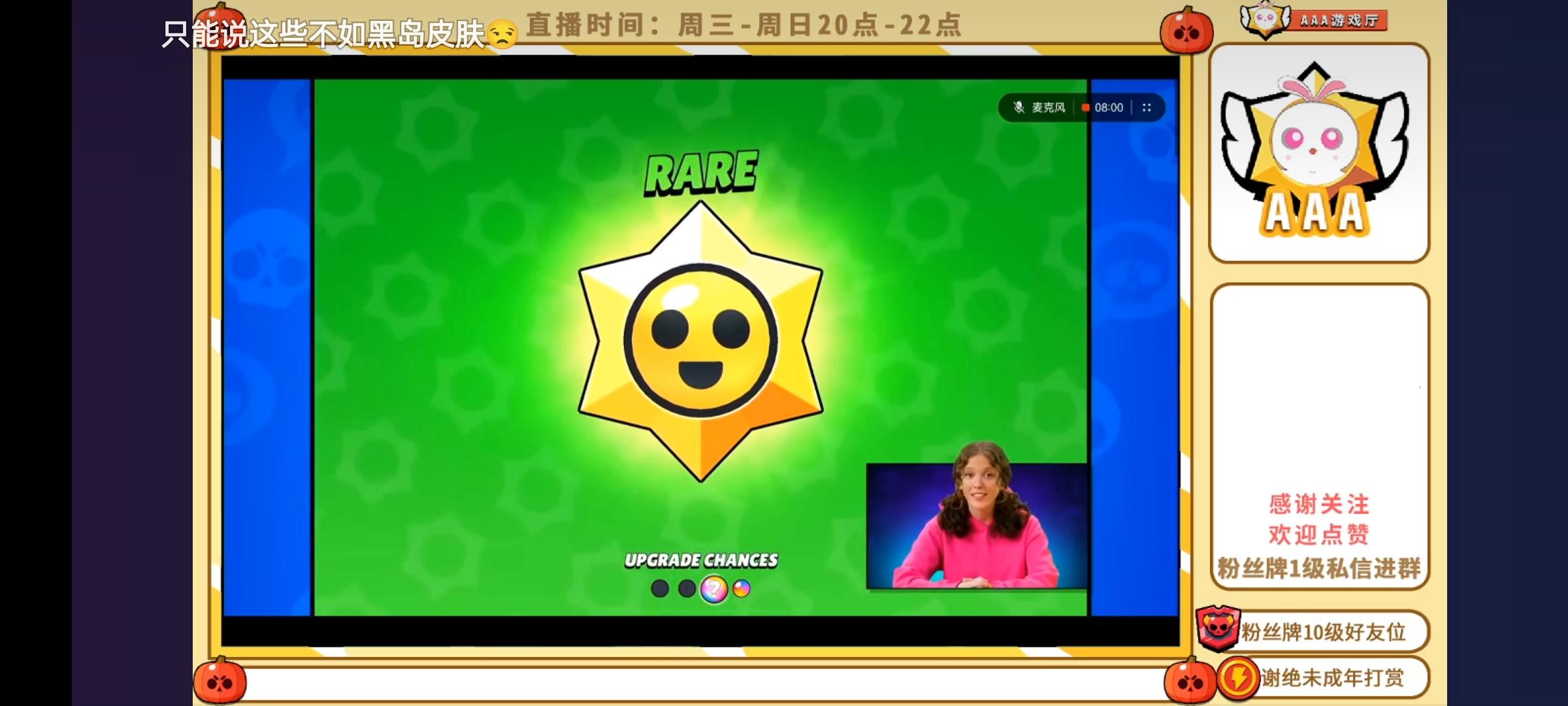Select the second dark upgrade chance dot
The height and width of the screenshot is (706, 1568).
(686, 588)
